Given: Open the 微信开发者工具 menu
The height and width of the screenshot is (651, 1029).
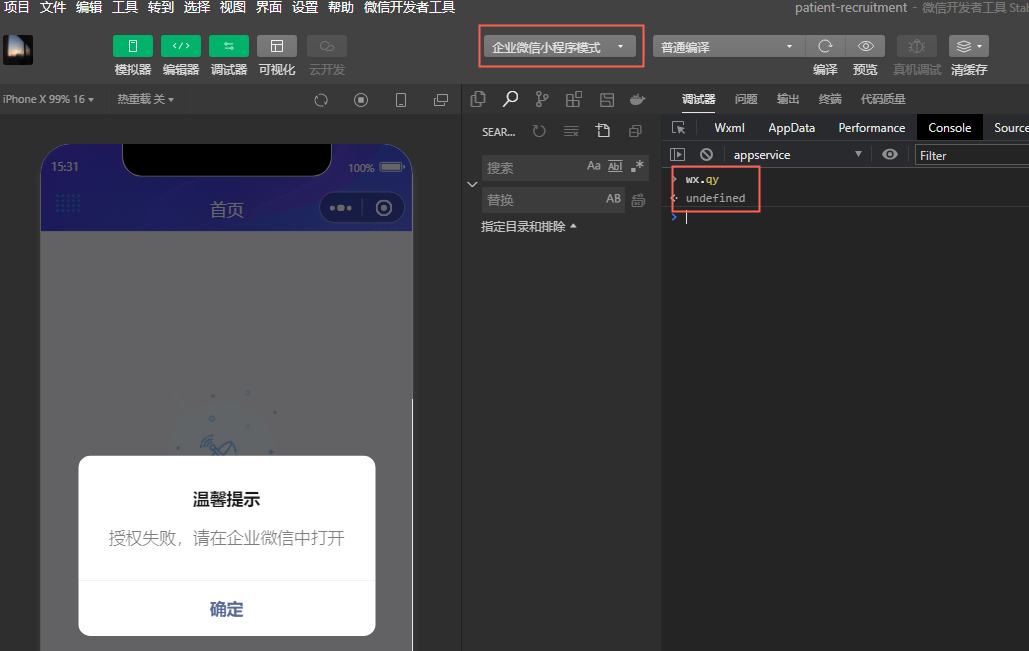Looking at the screenshot, I should 409,7.
